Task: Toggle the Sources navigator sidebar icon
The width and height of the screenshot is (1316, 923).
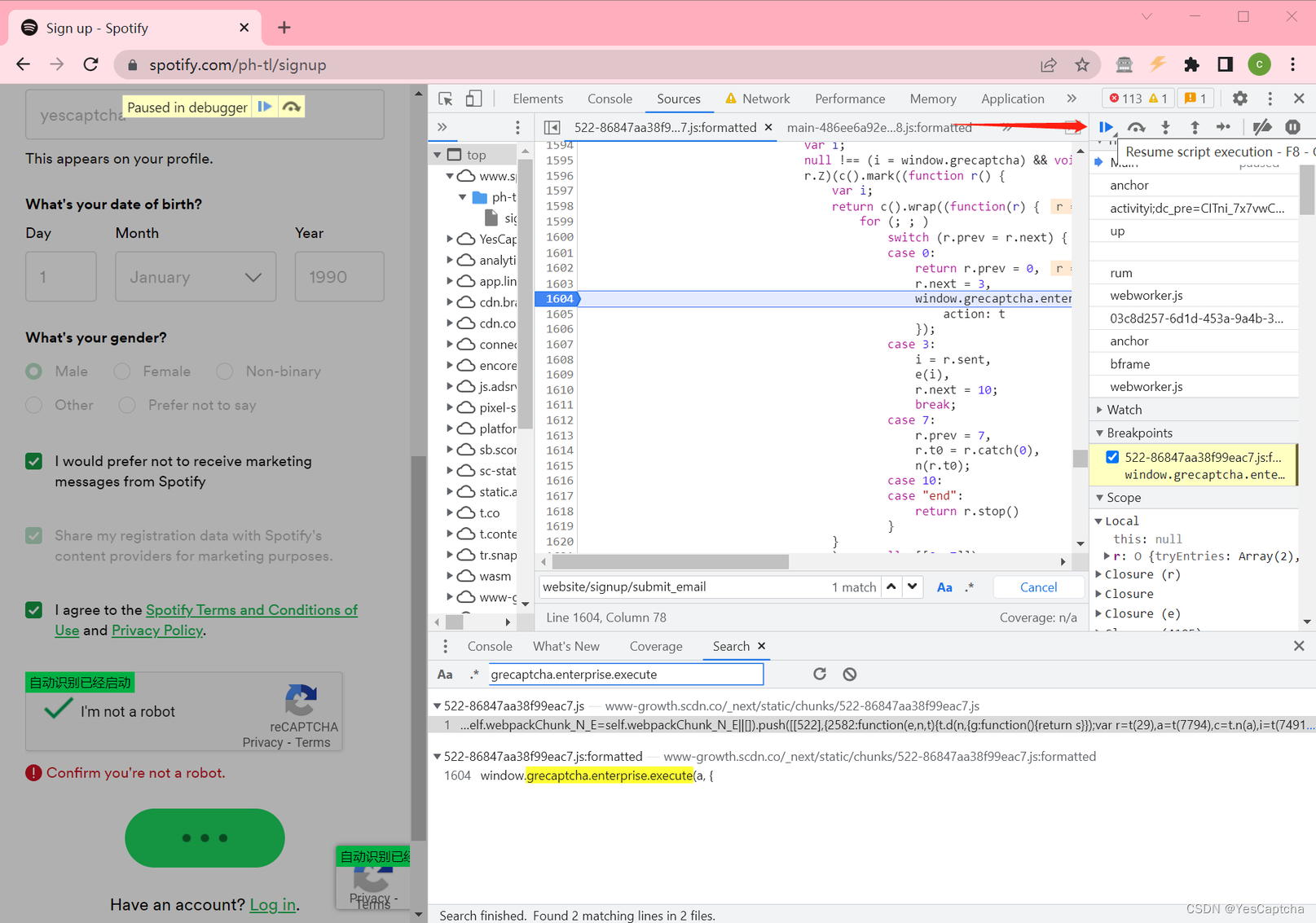Action: click(x=552, y=127)
